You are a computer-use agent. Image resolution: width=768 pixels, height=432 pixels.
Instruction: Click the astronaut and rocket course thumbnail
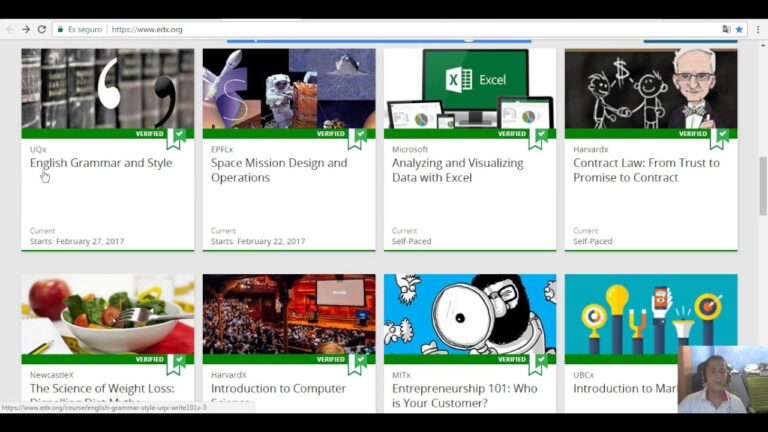289,89
